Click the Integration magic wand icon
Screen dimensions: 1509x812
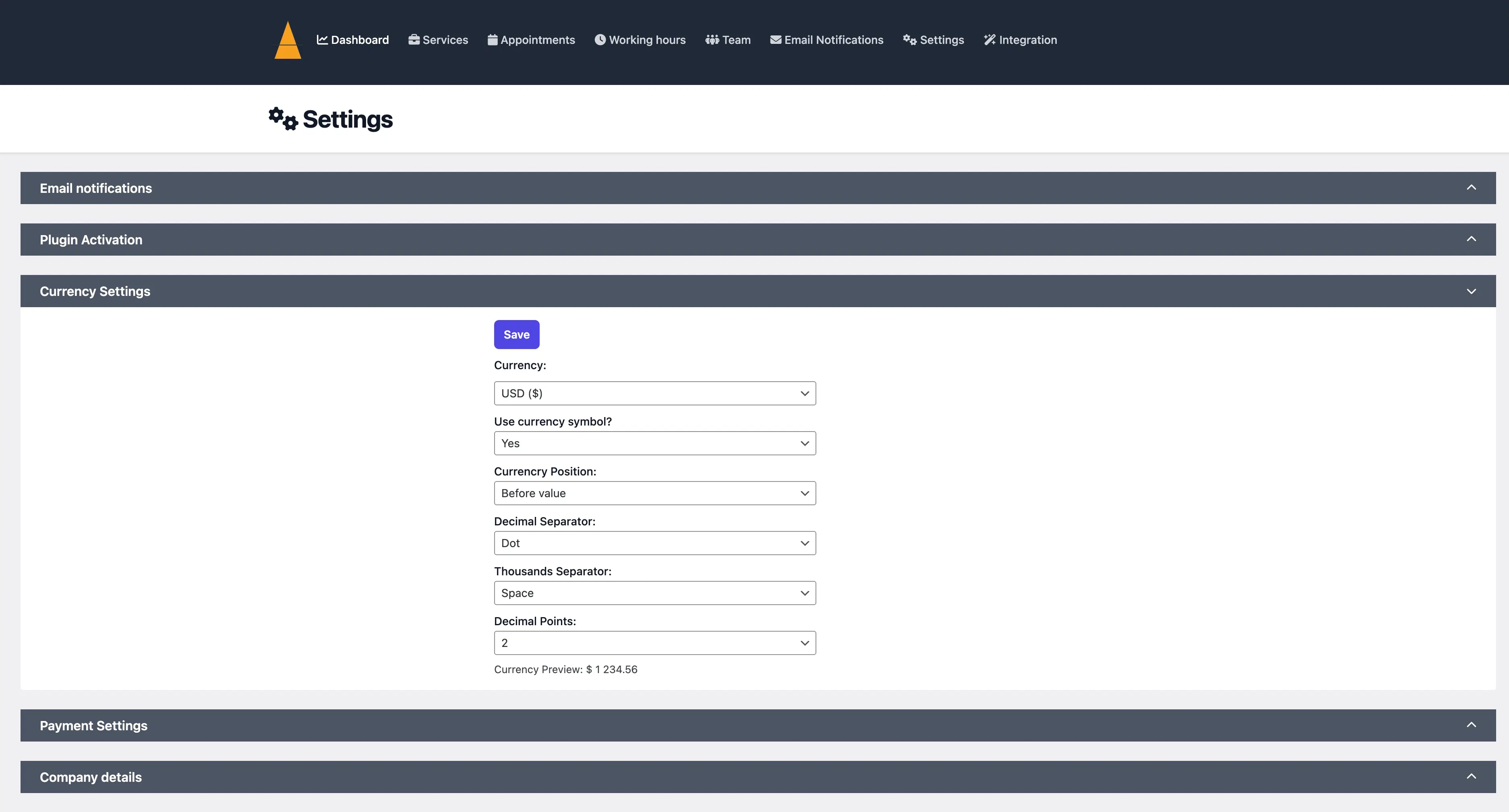(989, 40)
